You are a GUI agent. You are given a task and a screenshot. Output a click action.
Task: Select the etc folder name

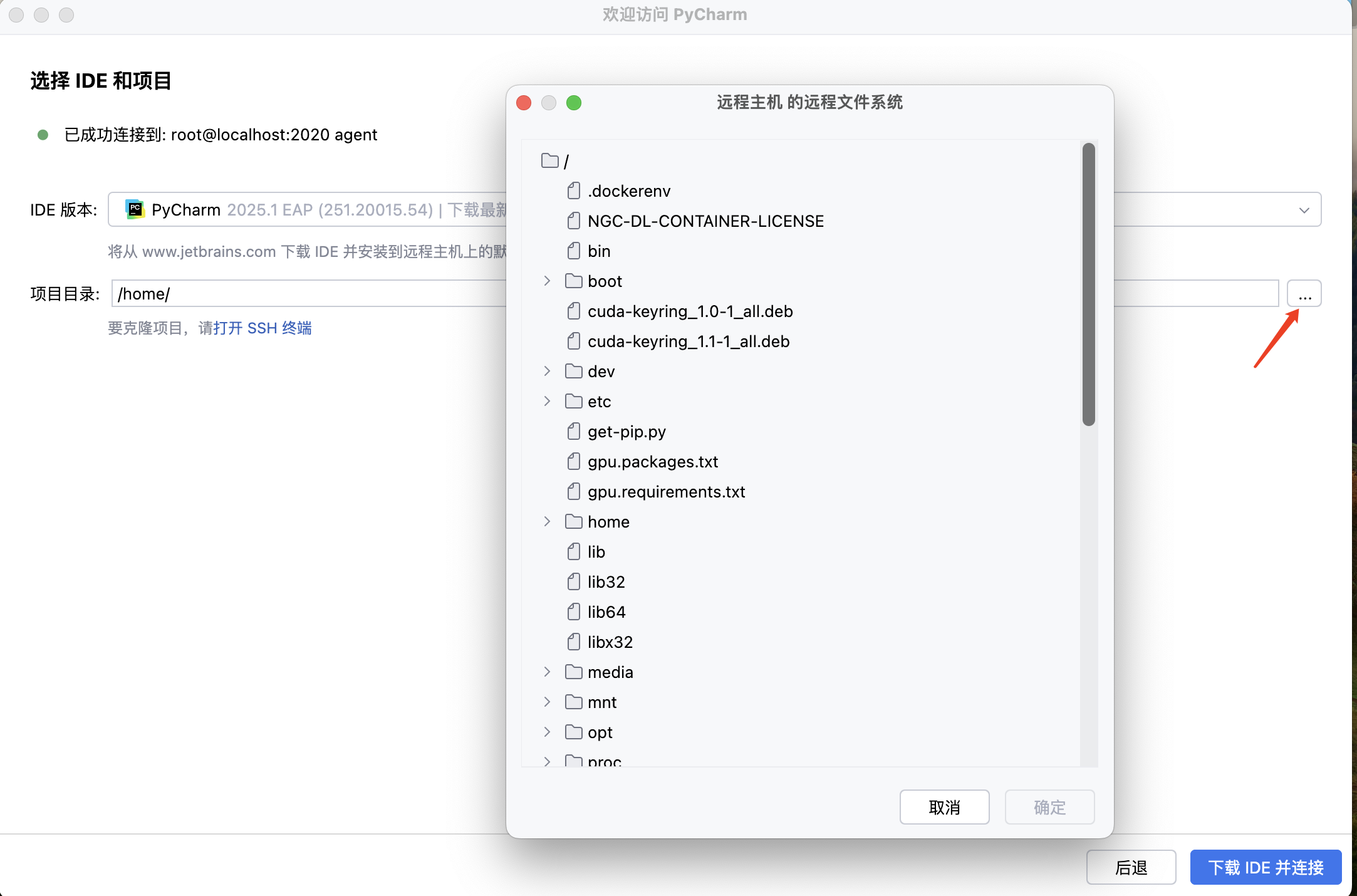click(x=600, y=402)
